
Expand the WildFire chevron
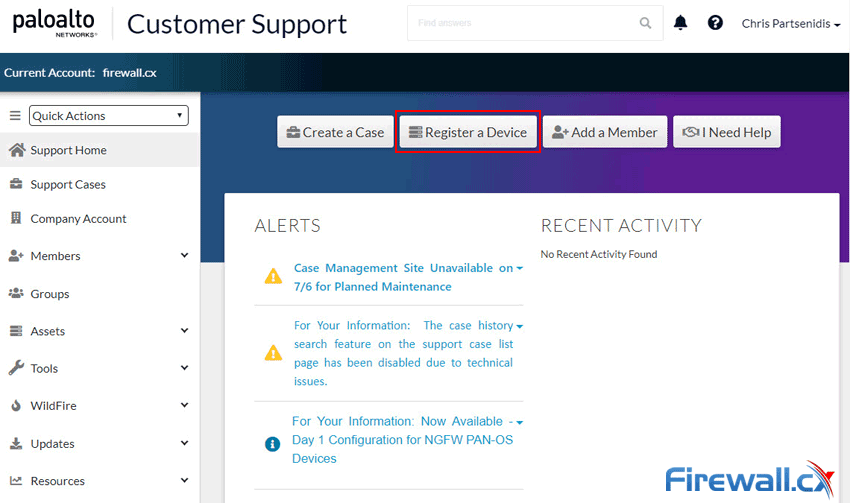(x=184, y=405)
